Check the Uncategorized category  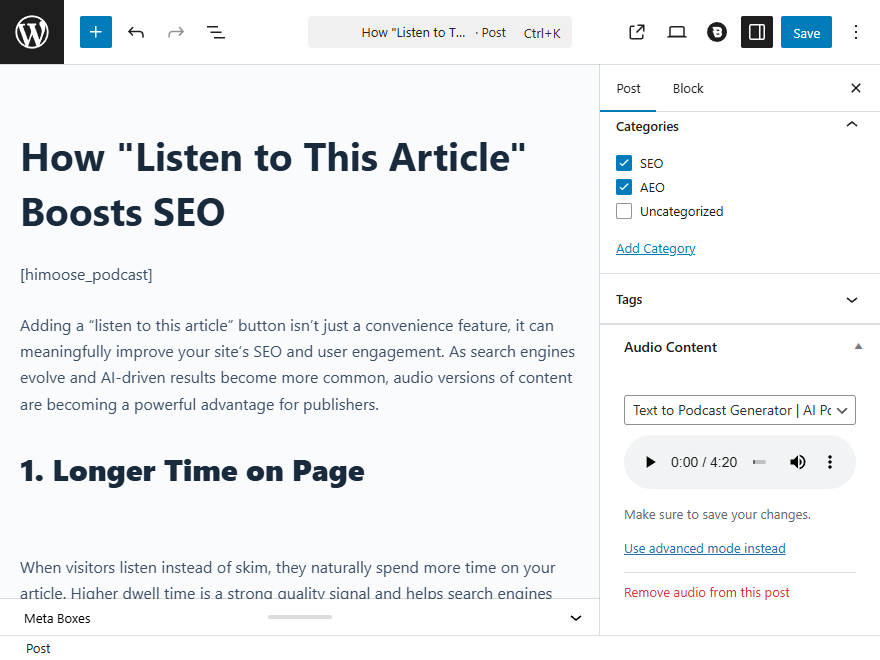pos(624,211)
